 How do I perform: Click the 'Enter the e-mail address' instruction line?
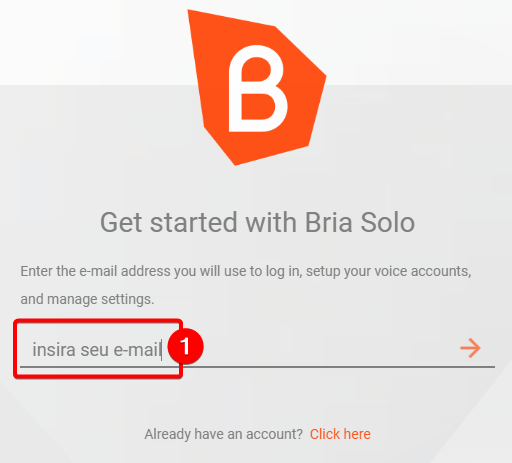coord(246,271)
